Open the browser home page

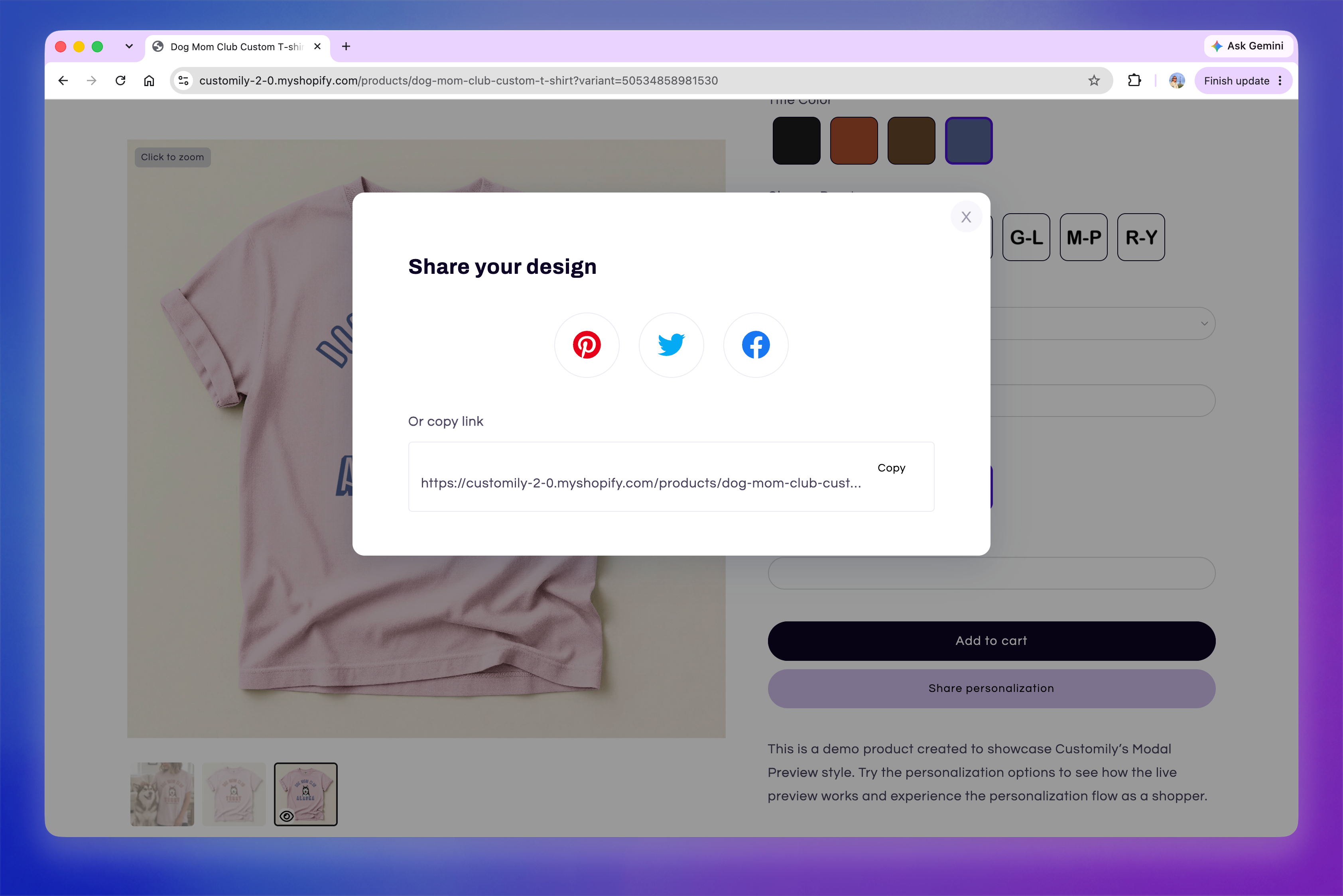149,81
